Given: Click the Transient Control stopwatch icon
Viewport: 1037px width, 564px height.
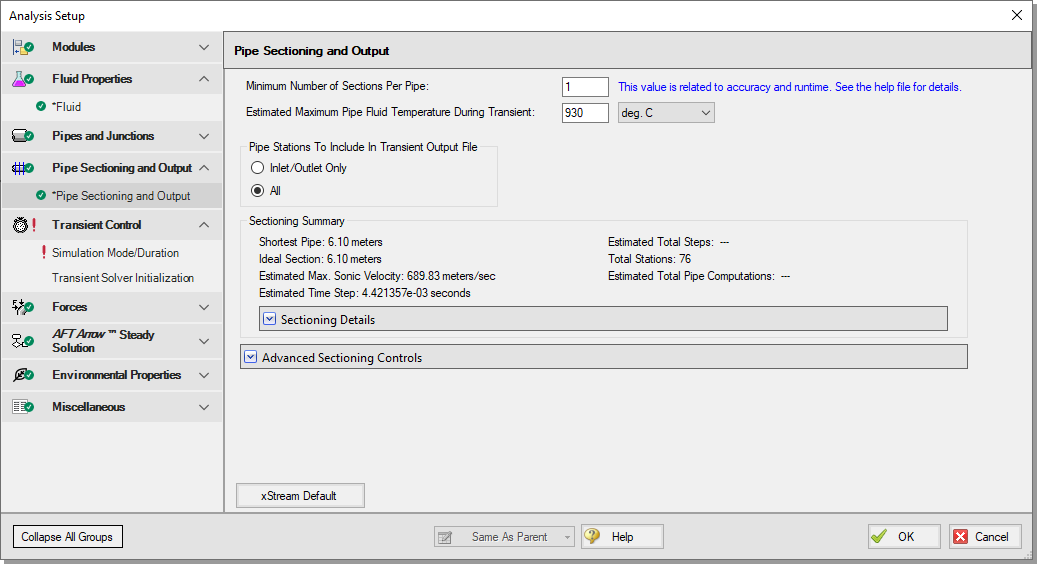Looking at the screenshot, I should point(22,225).
